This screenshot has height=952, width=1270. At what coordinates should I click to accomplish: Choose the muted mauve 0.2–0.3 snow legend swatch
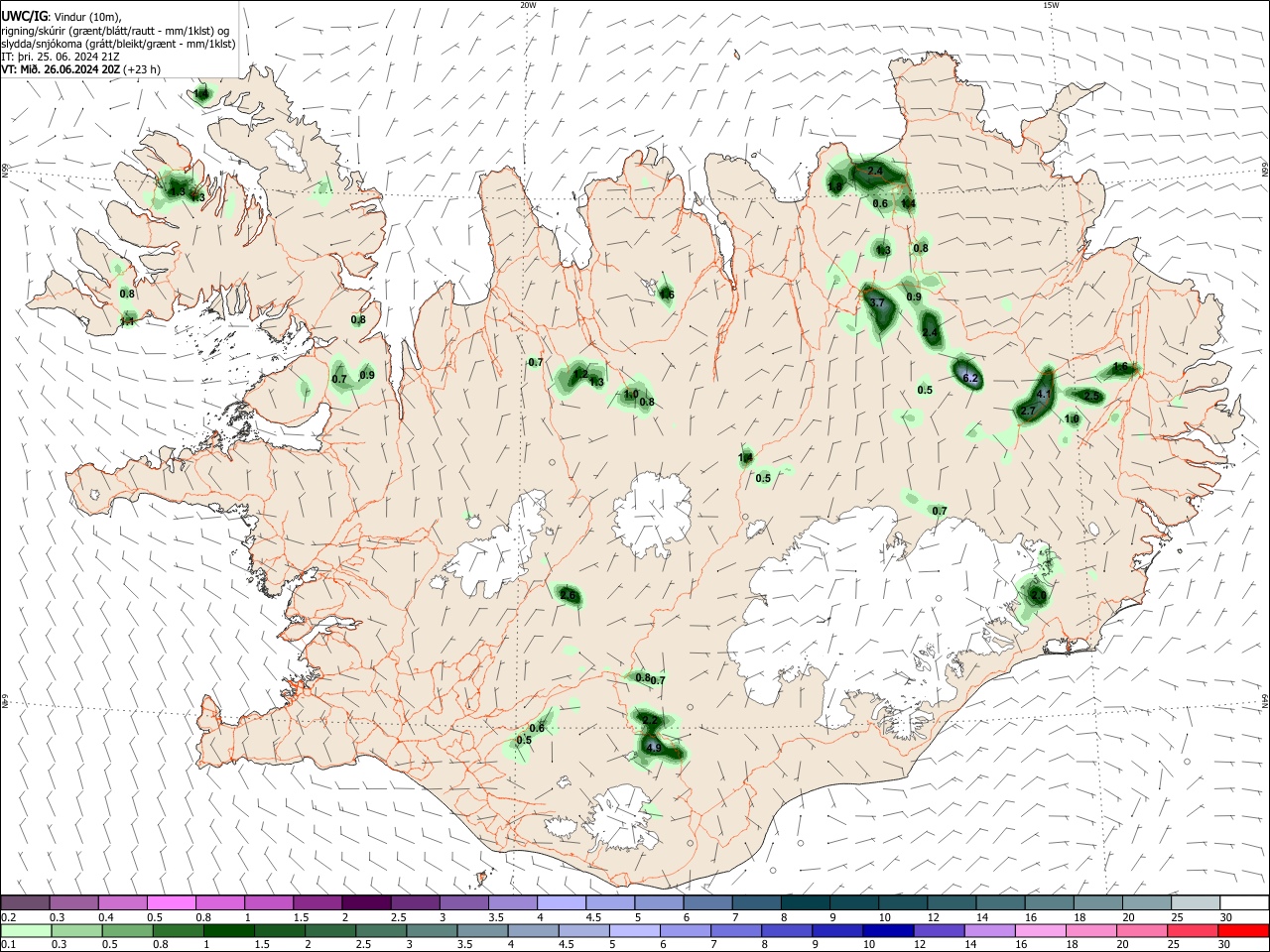click(x=25, y=902)
